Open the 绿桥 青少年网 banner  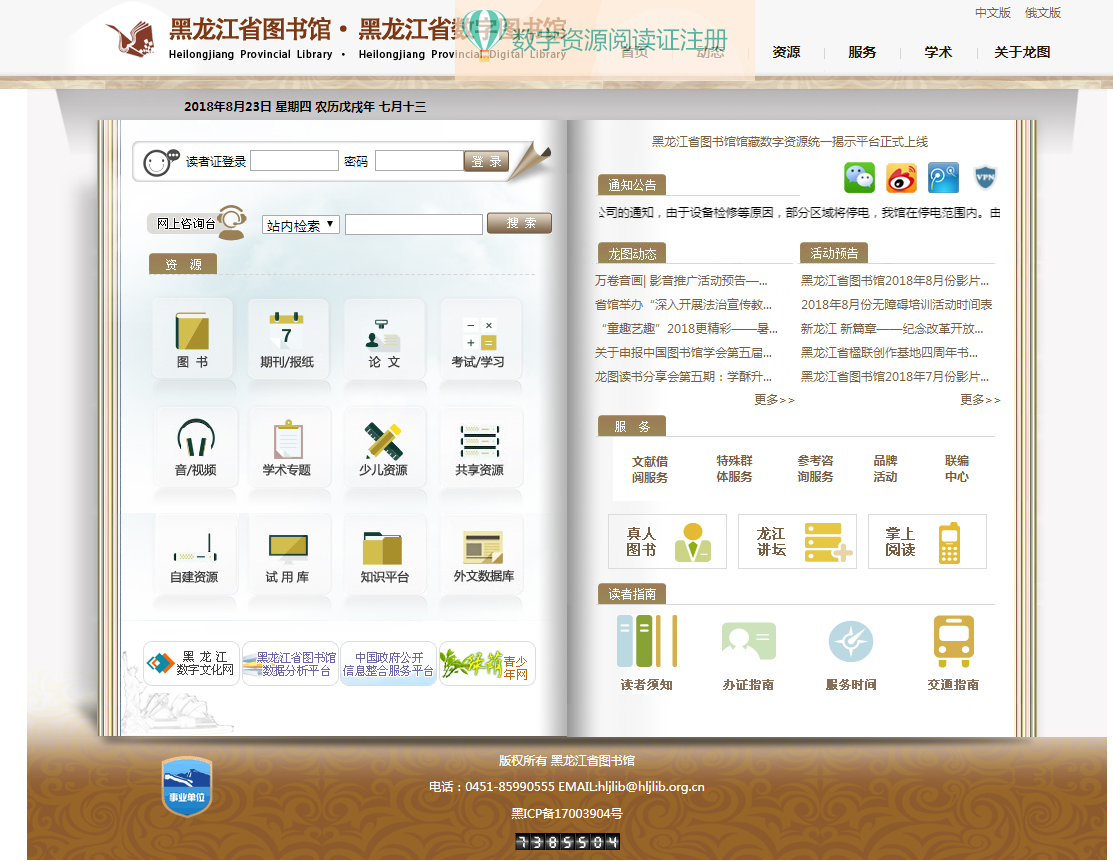coord(487,664)
